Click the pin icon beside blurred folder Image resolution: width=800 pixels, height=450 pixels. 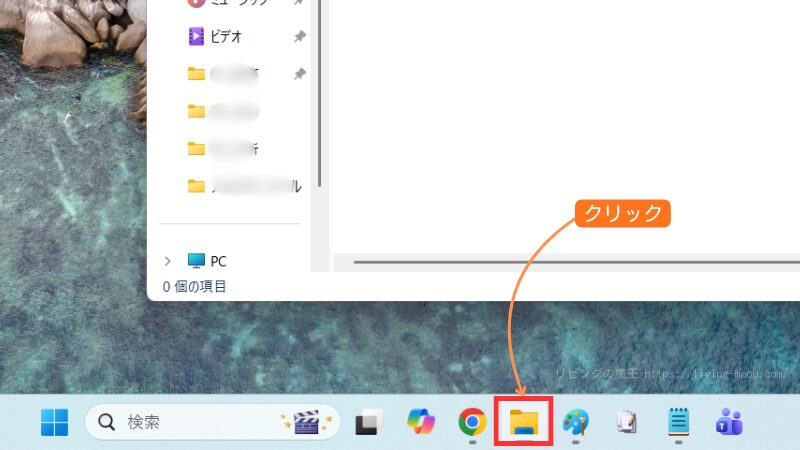pos(300,74)
